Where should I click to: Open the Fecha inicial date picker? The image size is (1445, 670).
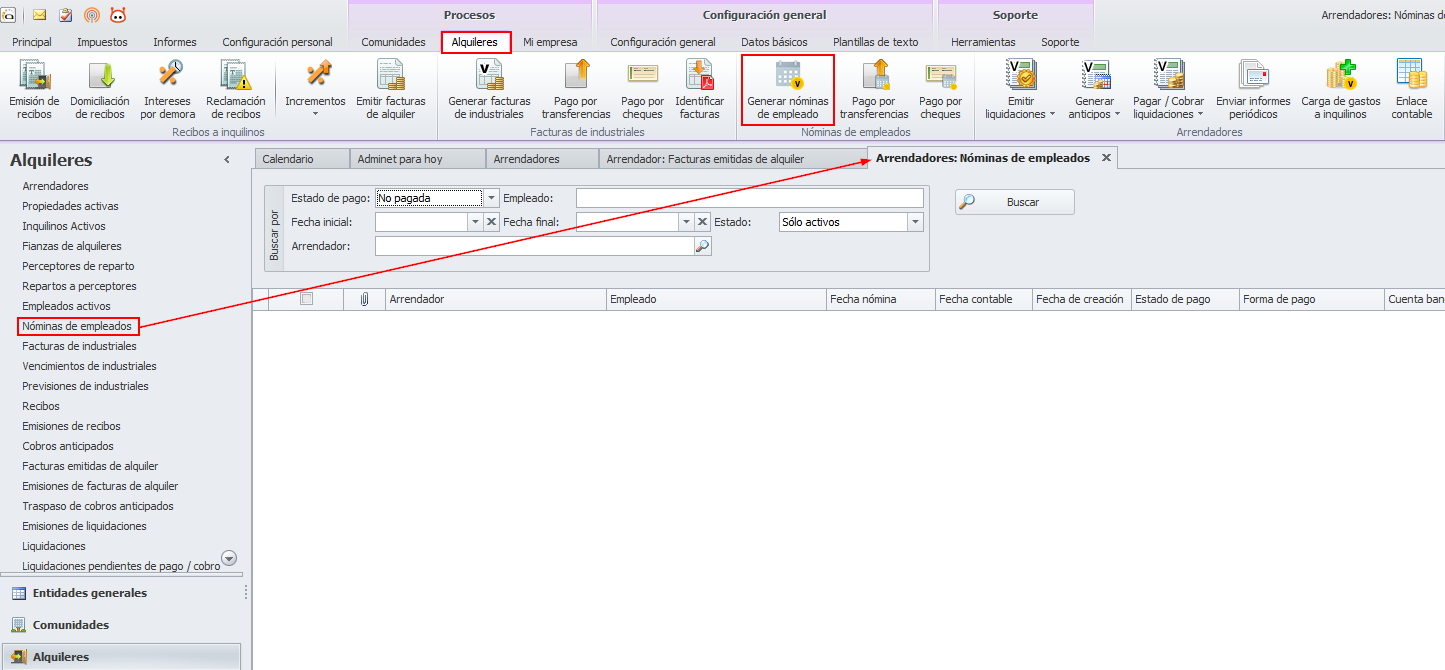click(x=476, y=222)
